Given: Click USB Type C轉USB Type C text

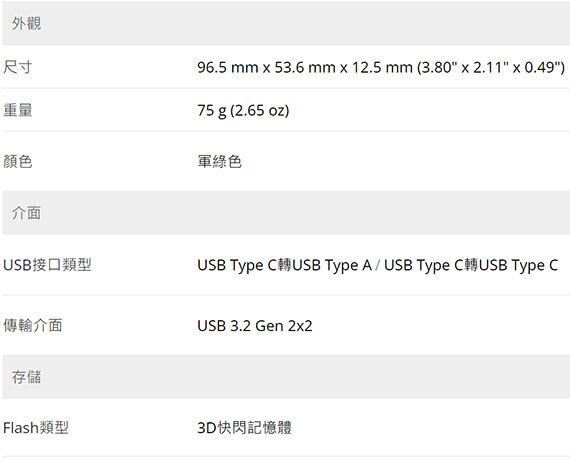Looking at the screenshot, I should coord(471,265).
